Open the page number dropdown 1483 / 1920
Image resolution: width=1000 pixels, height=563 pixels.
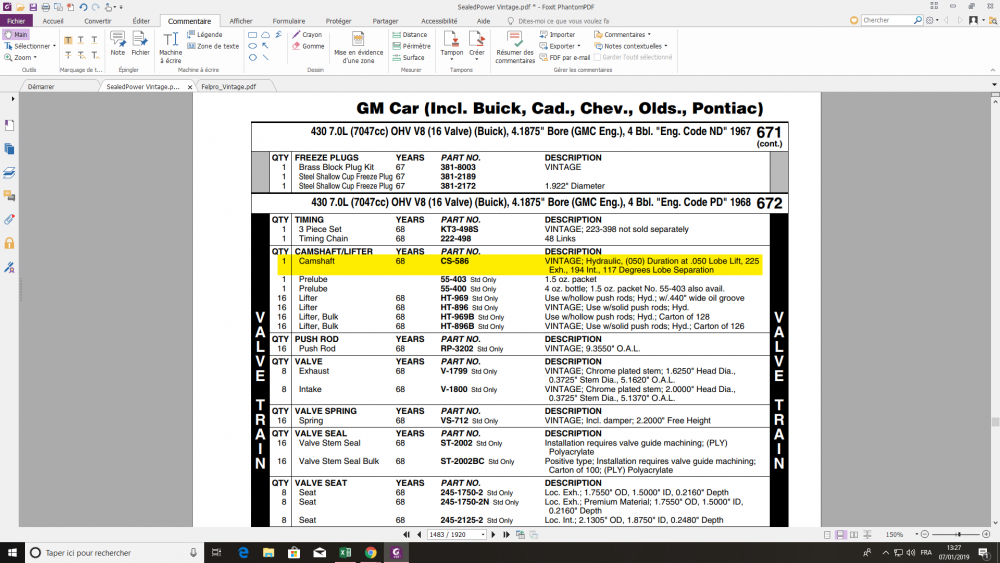click(483, 535)
